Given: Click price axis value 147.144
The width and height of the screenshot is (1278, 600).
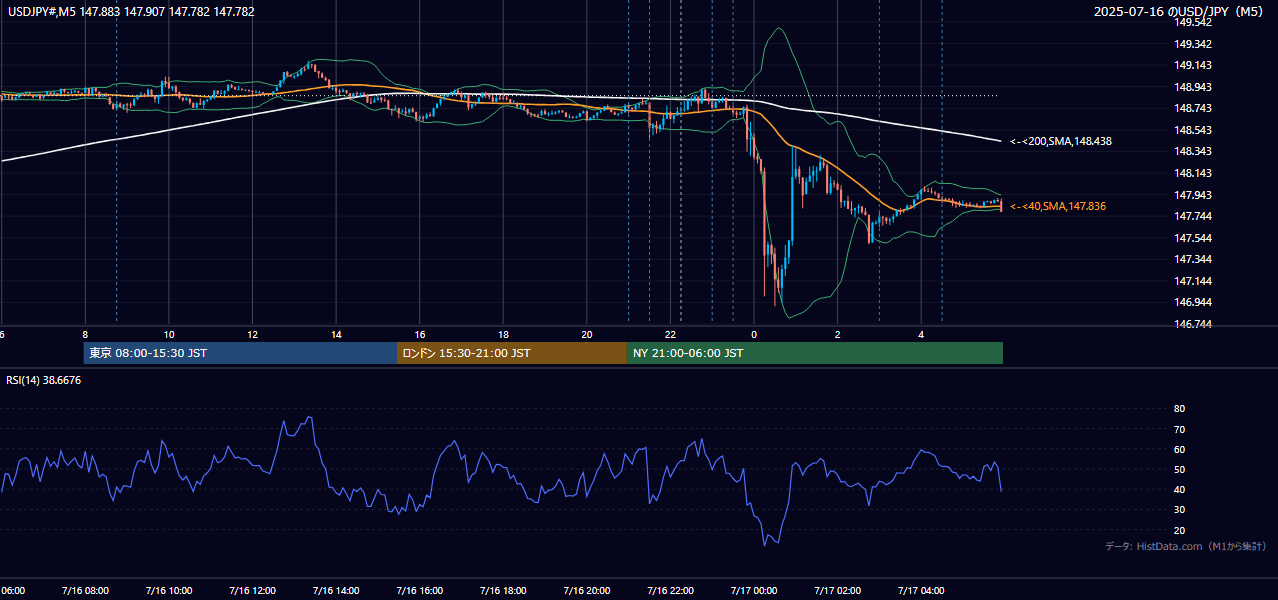Looking at the screenshot, I should pos(1195,281).
